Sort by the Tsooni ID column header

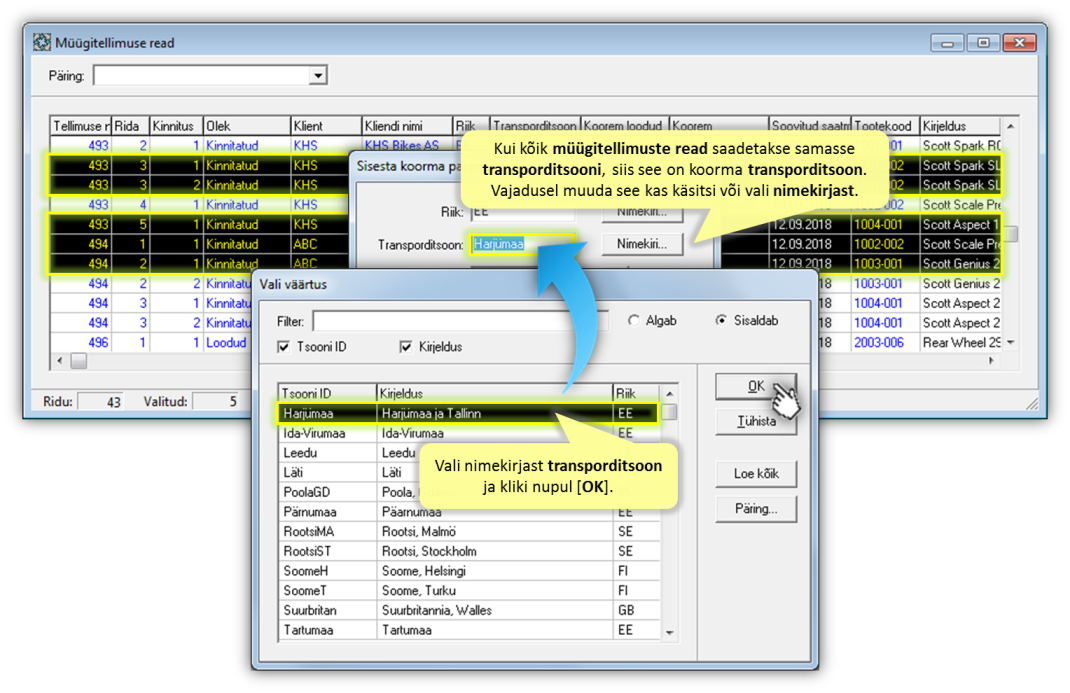328,394
